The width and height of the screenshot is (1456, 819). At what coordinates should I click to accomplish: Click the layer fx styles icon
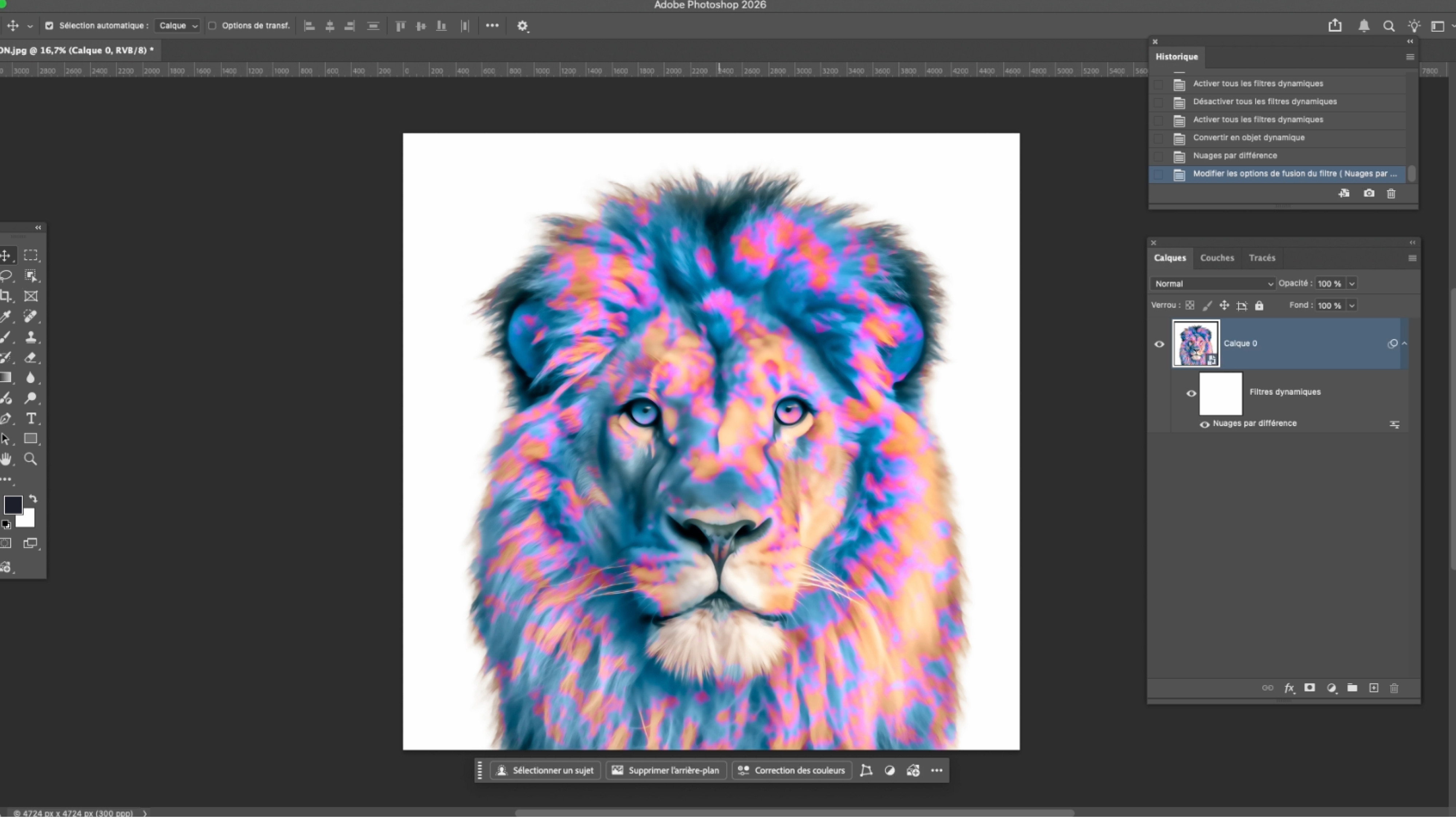[x=1289, y=688]
